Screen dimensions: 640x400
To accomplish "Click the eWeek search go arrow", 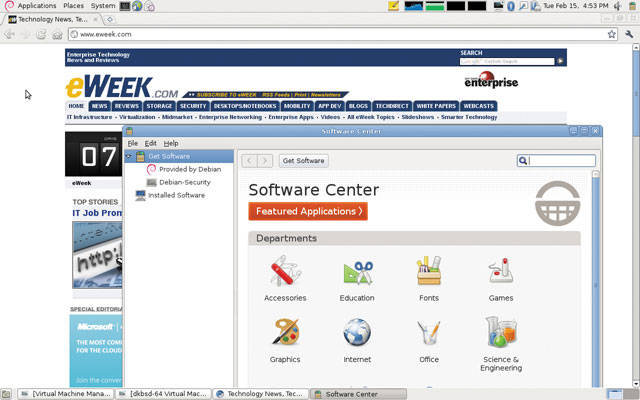I will point(560,61).
